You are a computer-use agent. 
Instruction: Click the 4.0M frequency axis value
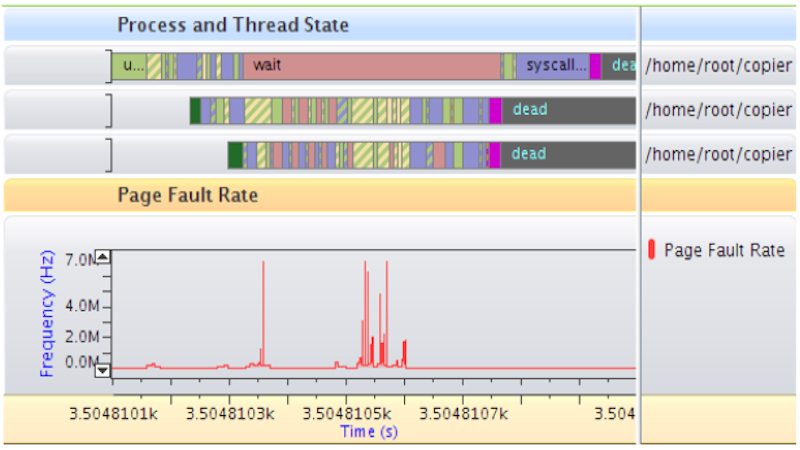[x=82, y=306]
